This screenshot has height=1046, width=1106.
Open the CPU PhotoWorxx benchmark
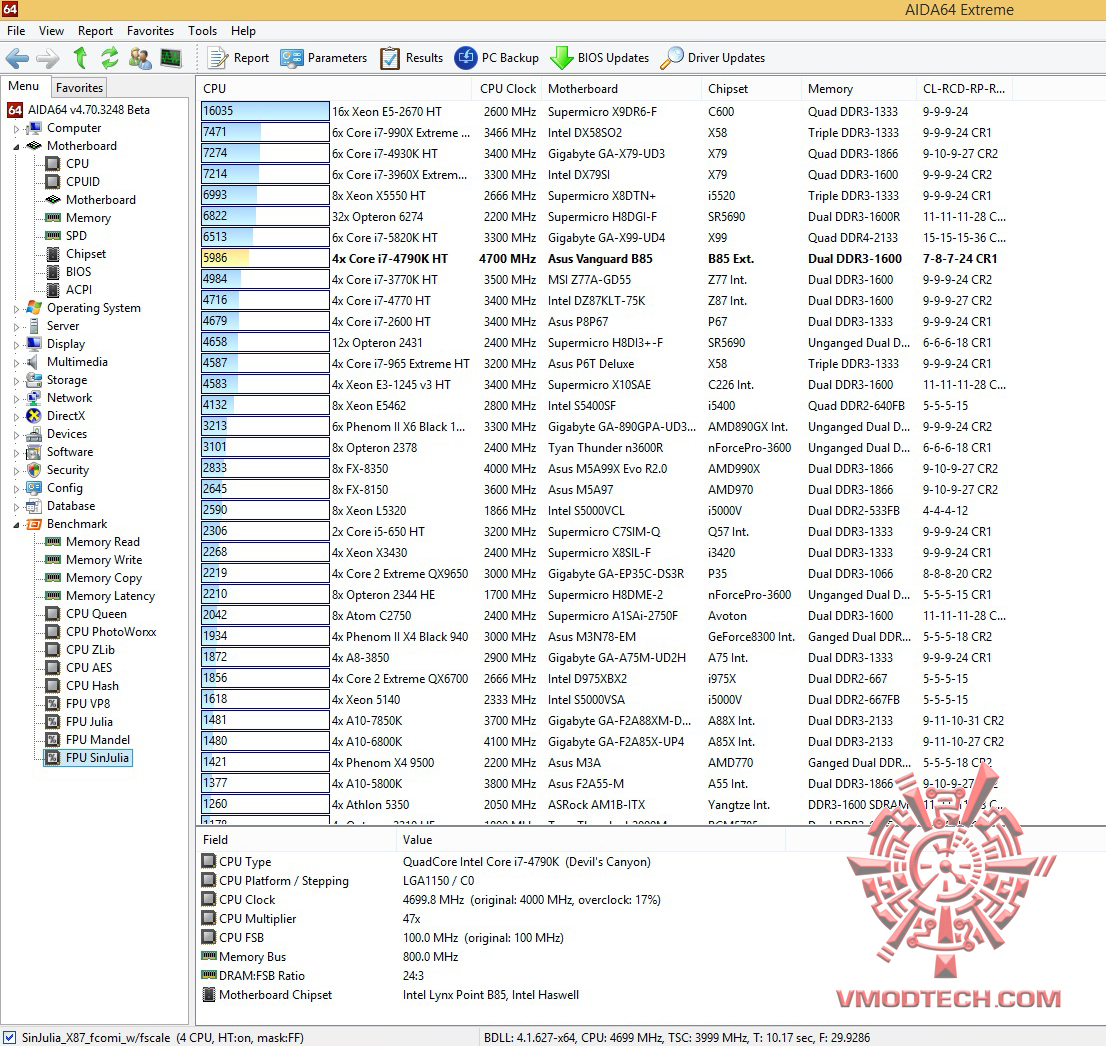[111, 631]
